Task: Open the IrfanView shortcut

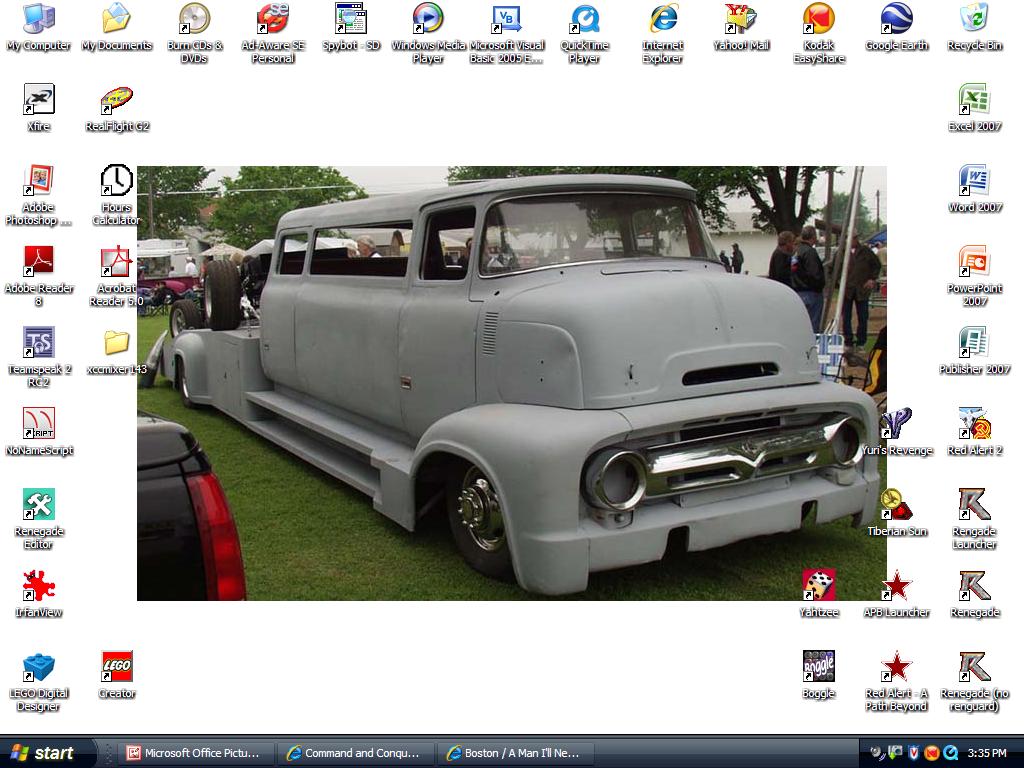Action: 38,586
